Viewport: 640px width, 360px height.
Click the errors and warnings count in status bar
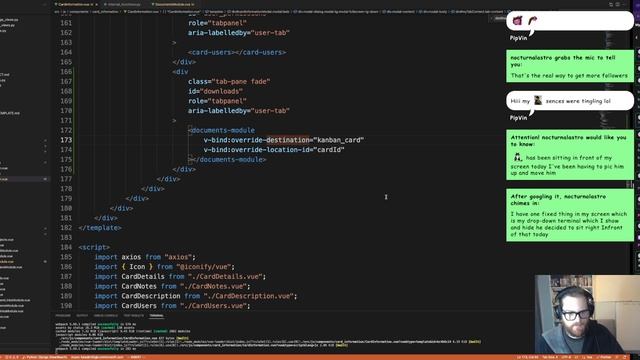[11, 357]
